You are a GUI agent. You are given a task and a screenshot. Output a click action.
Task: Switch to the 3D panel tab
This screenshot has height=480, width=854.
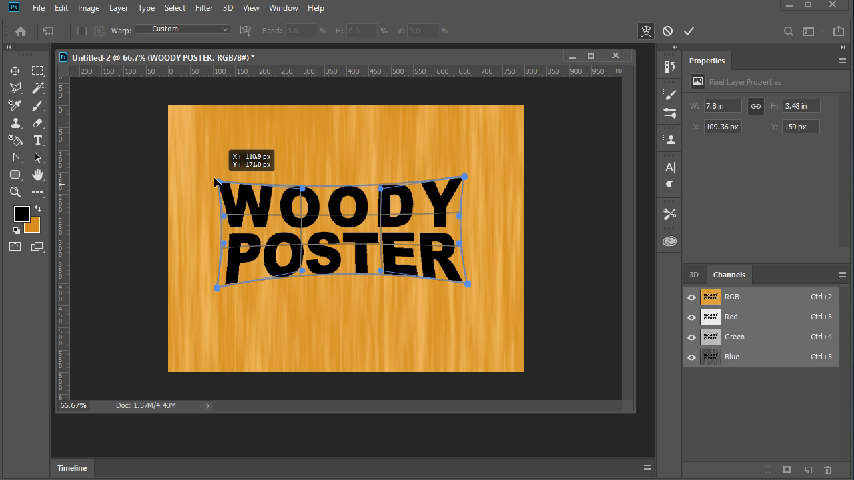694,275
